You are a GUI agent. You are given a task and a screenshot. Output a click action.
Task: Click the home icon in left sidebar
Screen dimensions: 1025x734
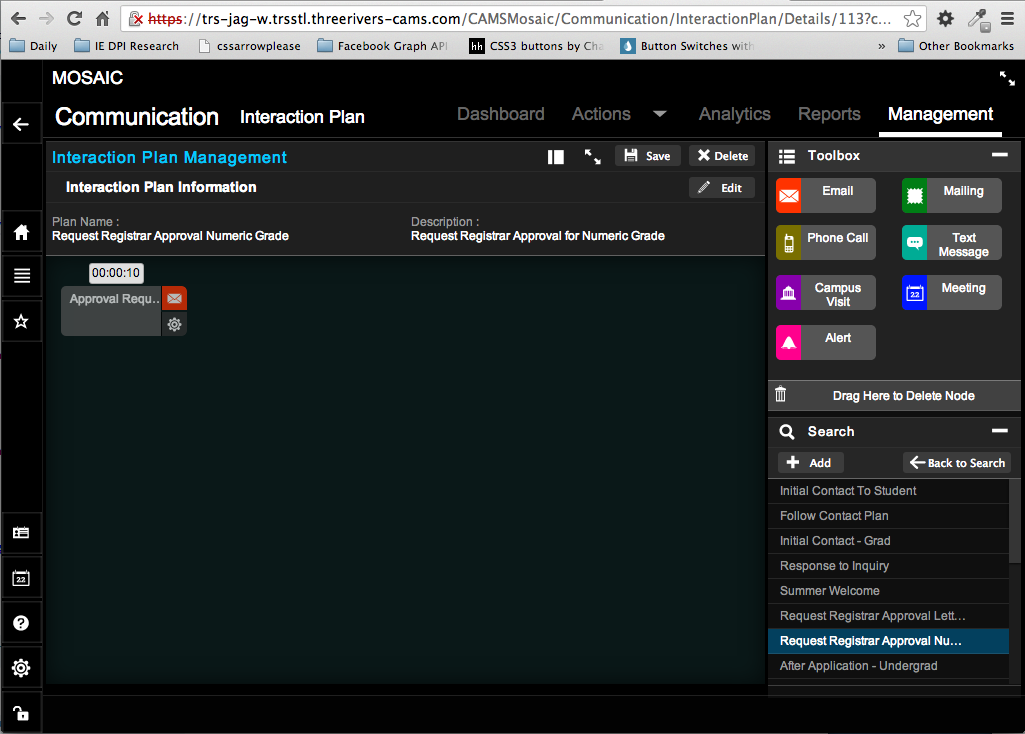pyautogui.click(x=21, y=232)
